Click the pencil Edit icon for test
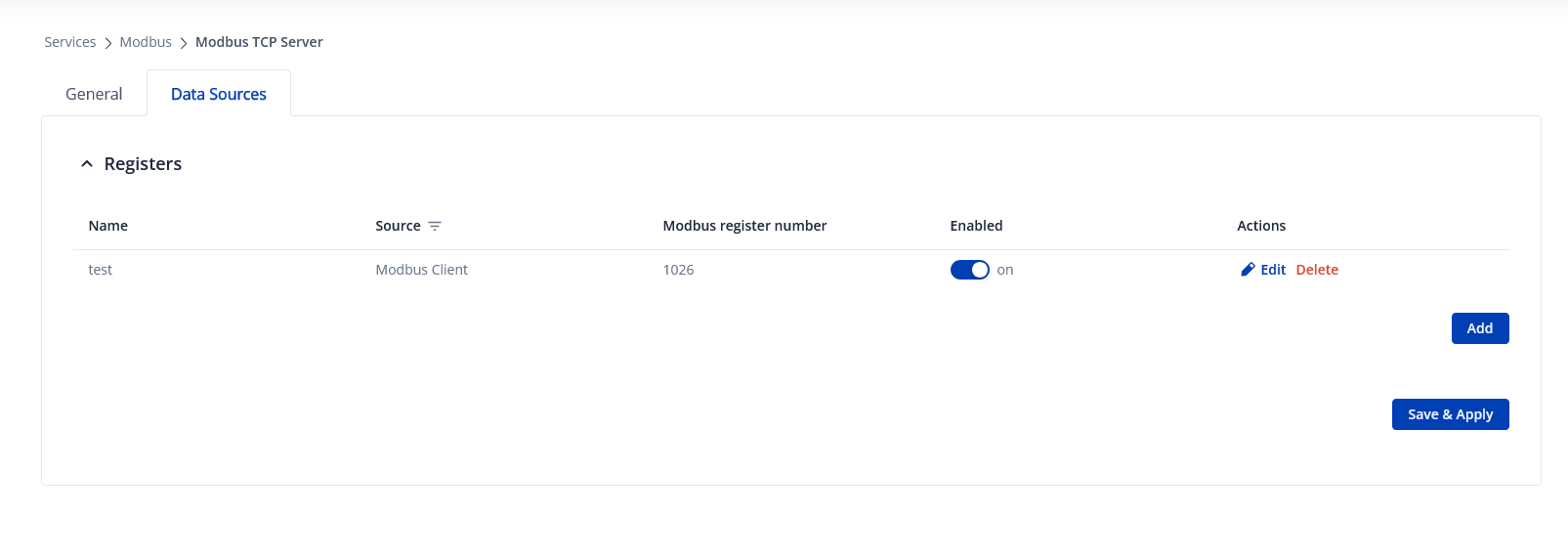The width and height of the screenshot is (1568, 560). tap(1248, 270)
